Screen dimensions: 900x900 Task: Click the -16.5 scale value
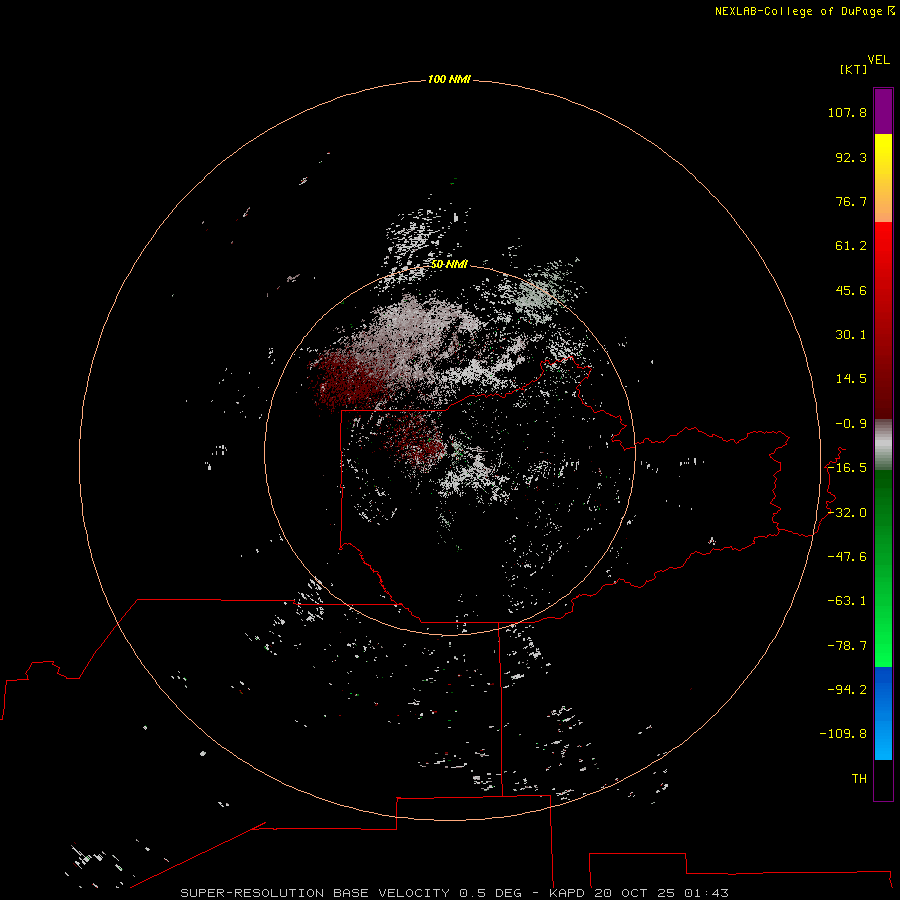[x=847, y=468]
